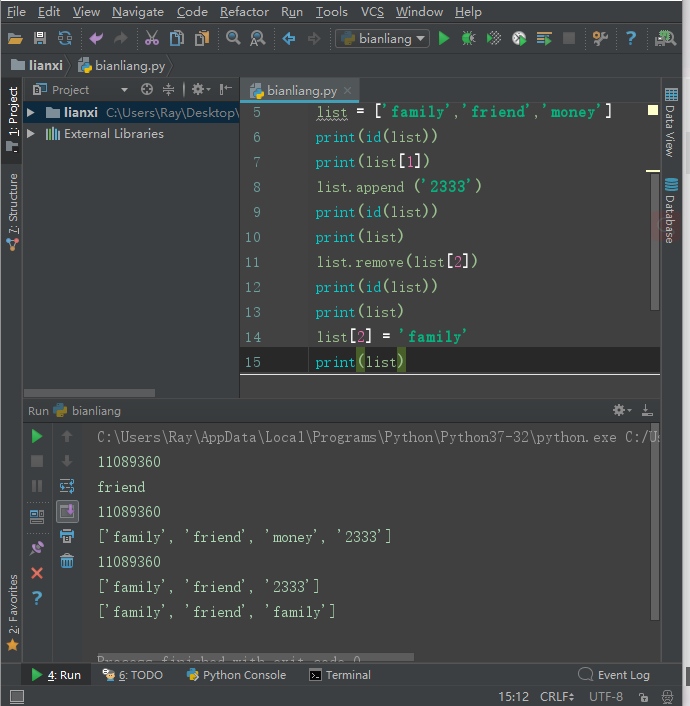Click the Hector inspector icon in status bar
This screenshot has height=706, width=690.
click(x=667, y=697)
